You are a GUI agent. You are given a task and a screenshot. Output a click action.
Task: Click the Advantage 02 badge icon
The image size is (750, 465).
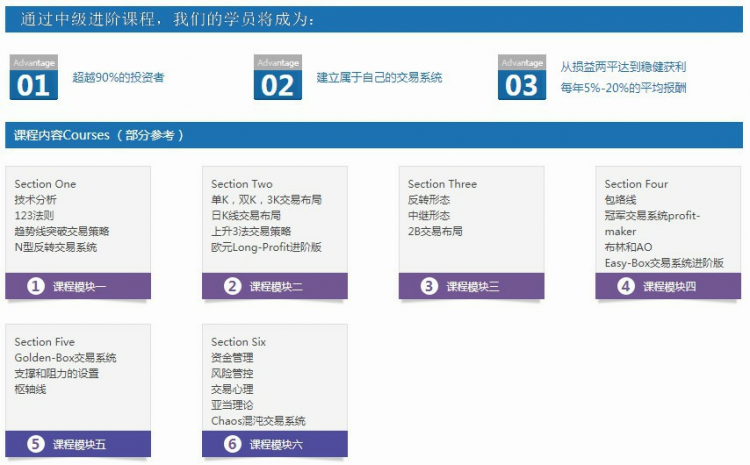(x=278, y=78)
